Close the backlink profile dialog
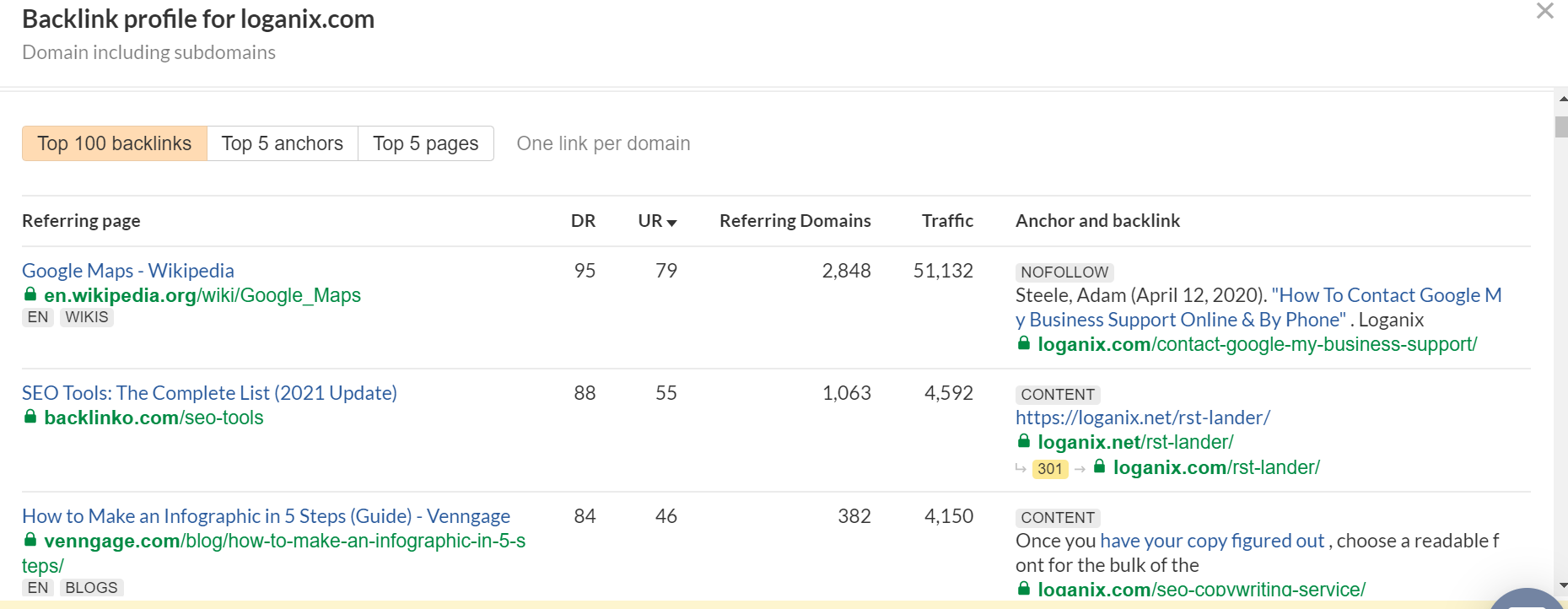 [x=1544, y=11]
